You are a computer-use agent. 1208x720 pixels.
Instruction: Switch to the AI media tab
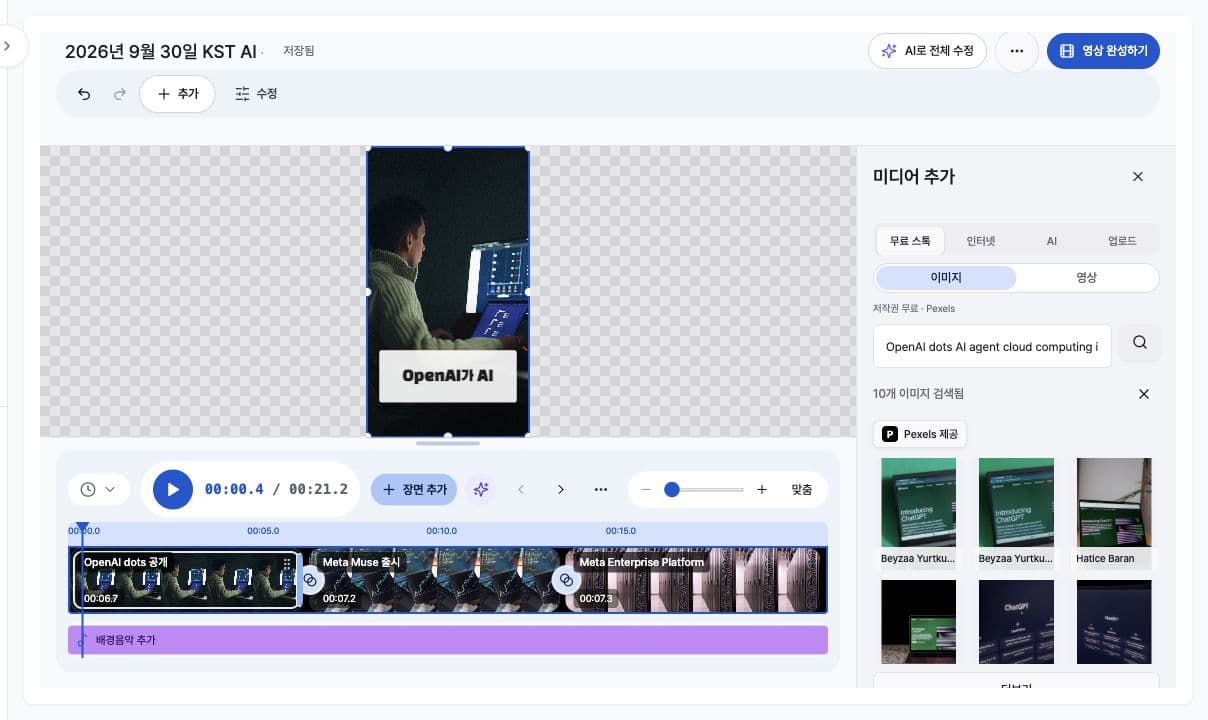pyautogui.click(x=1051, y=241)
